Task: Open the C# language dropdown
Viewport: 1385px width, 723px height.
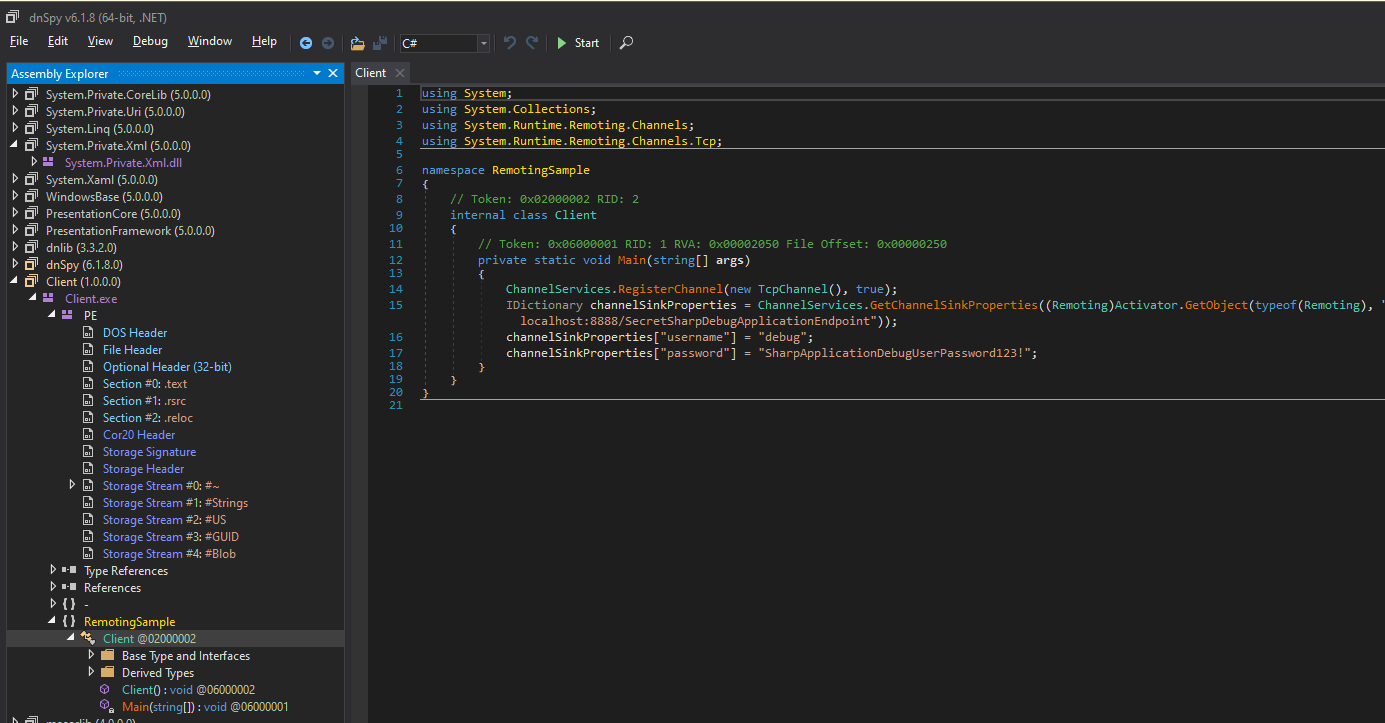Action: click(484, 43)
